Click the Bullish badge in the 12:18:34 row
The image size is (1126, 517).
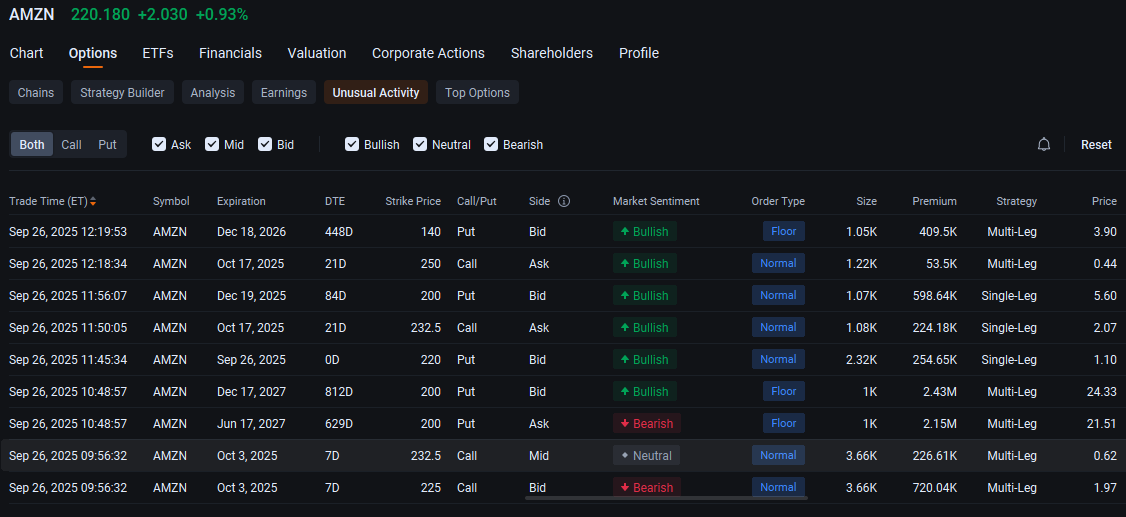pos(645,264)
